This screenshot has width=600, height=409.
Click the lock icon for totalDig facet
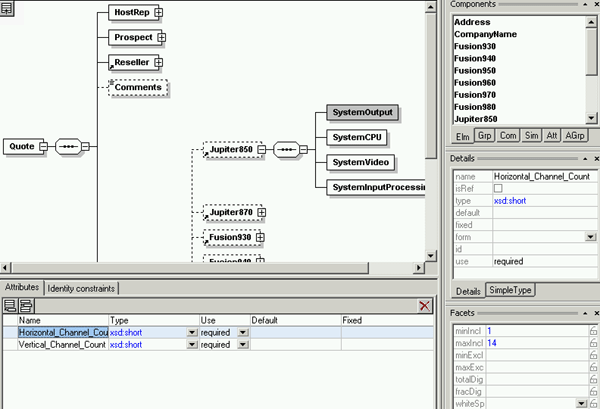pyautogui.click(x=593, y=379)
